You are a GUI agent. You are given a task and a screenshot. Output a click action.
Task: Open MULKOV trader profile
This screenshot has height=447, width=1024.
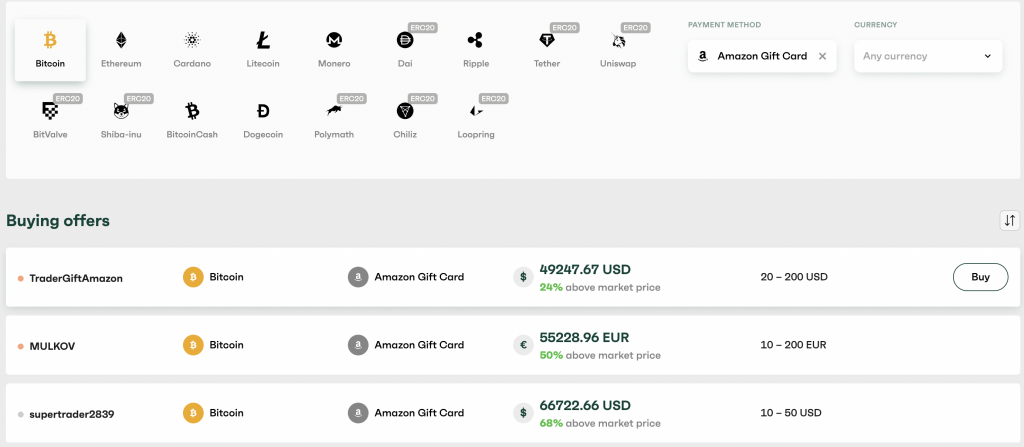coord(52,346)
